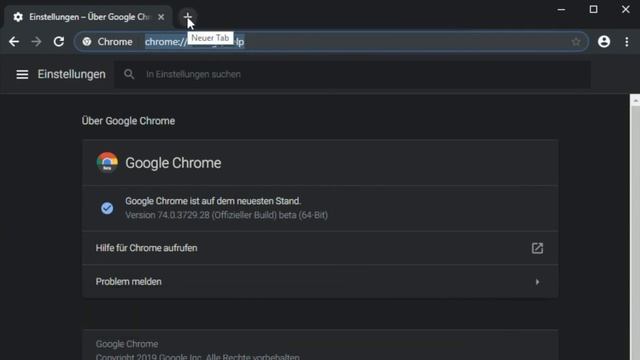Bookmark this page with the star icon
The height and width of the screenshot is (360, 640).
(x=576, y=42)
